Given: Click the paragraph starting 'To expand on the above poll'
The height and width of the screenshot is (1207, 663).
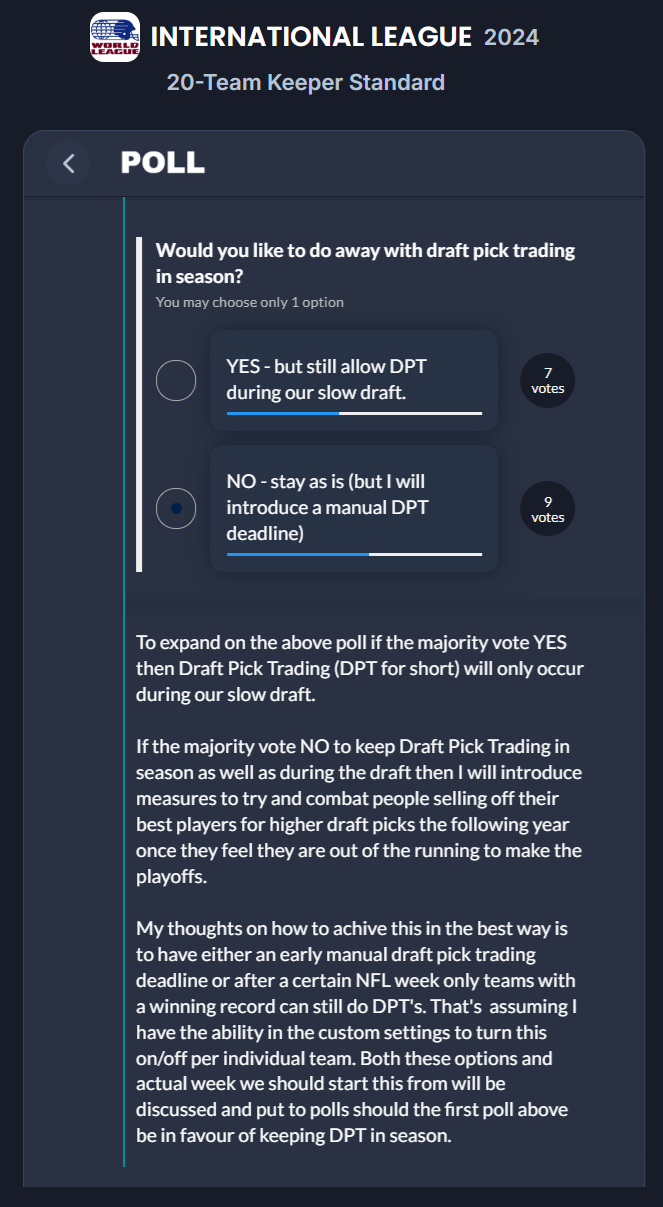Looking at the screenshot, I should click(x=360, y=667).
